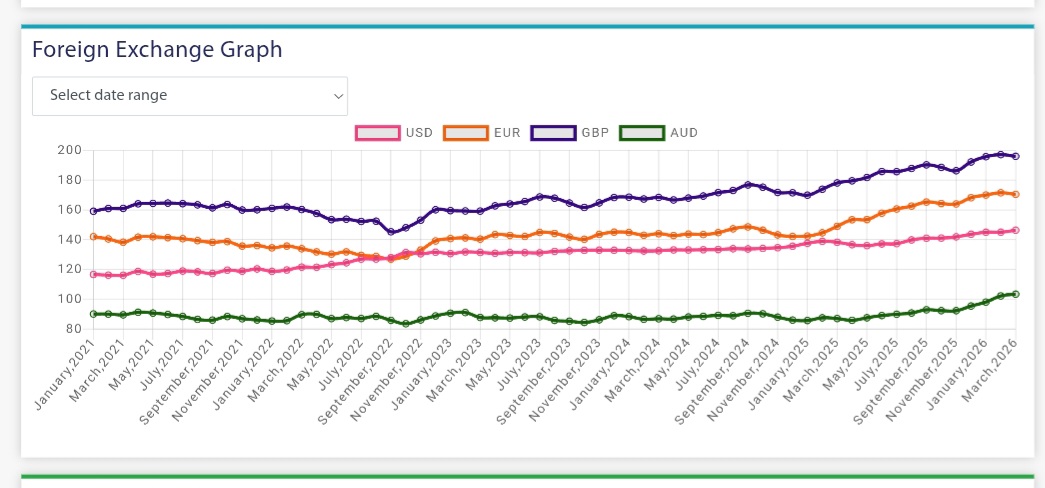1045x488 pixels.
Task: Click the USD data point for January 2021
Action: pyautogui.click(x=94, y=274)
